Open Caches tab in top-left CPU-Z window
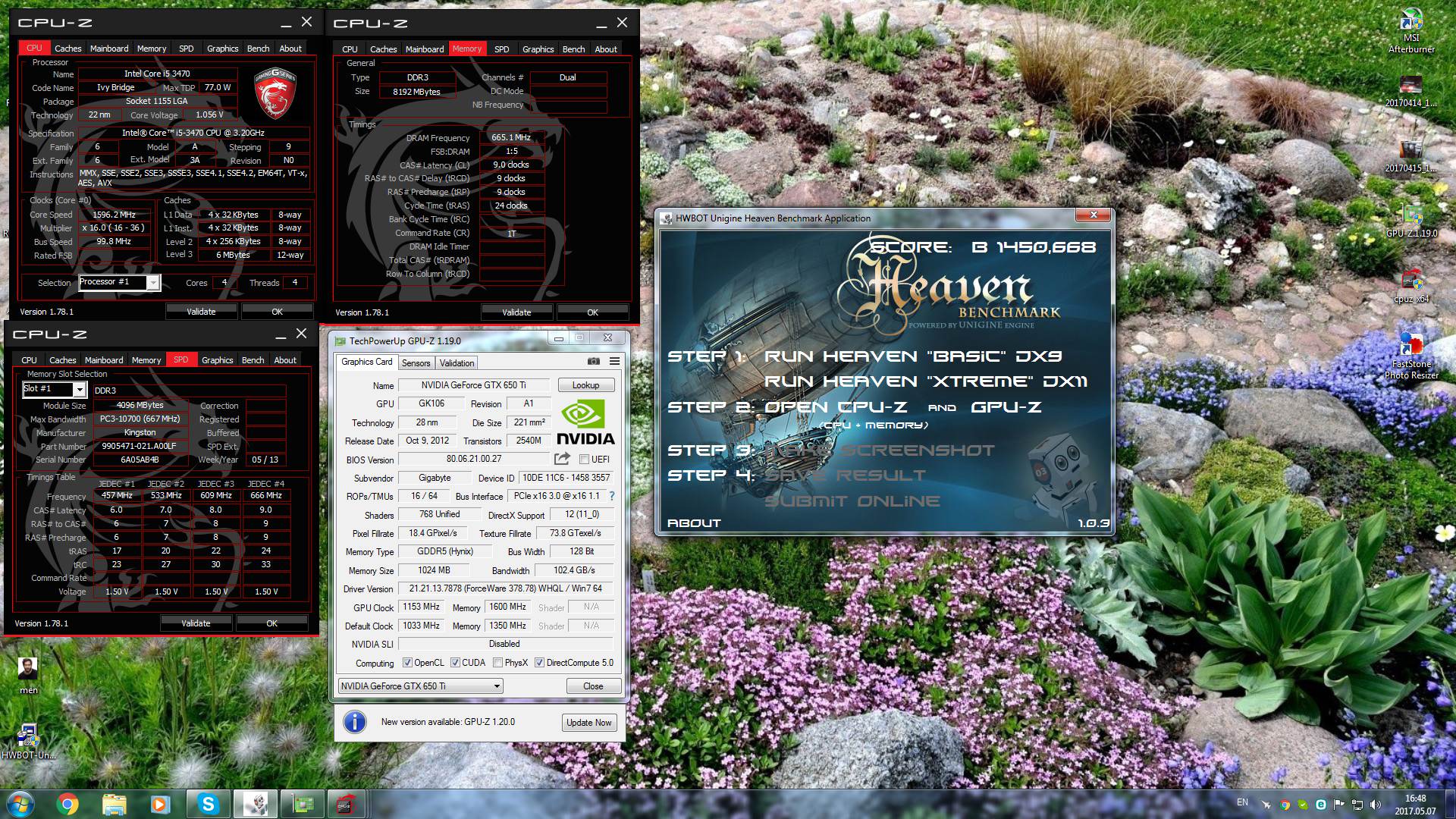The height and width of the screenshot is (819, 1456). pos(67,49)
